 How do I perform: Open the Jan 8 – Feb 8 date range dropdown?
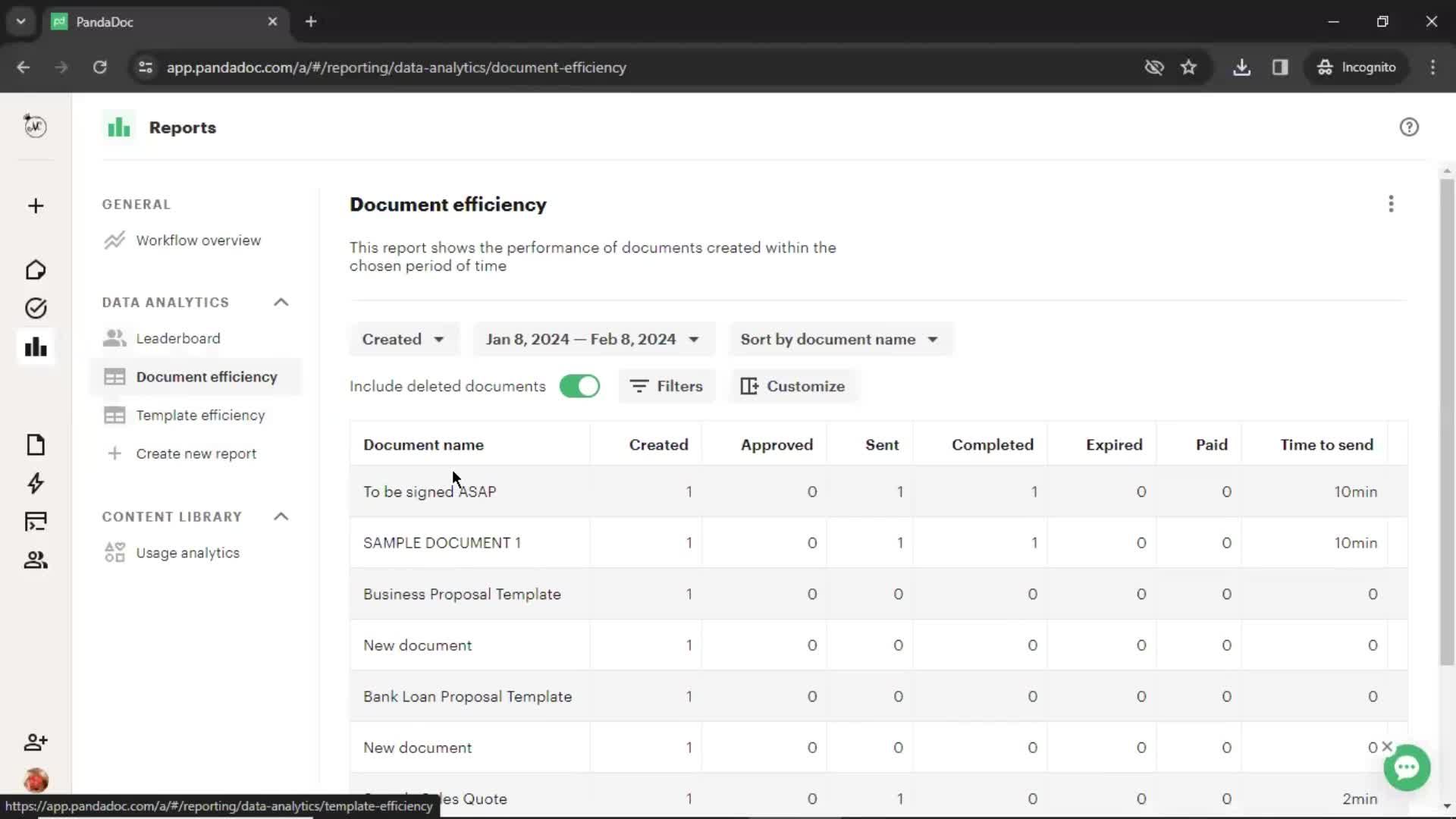tap(594, 339)
